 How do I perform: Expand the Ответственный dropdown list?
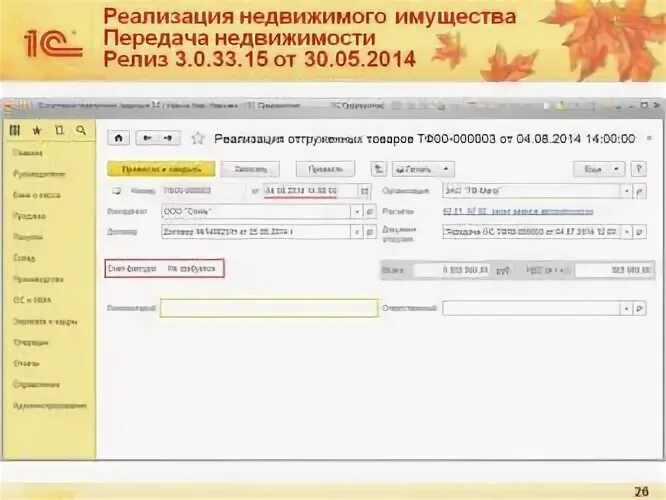[x=626, y=308]
